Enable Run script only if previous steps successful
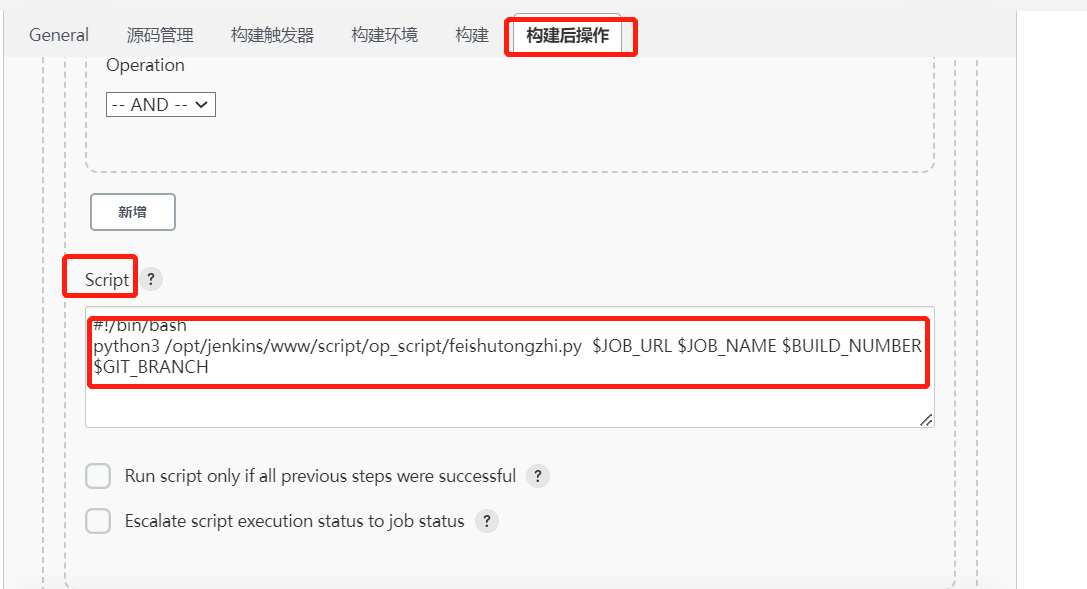The width and height of the screenshot is (1087, 589). [98, 476]
